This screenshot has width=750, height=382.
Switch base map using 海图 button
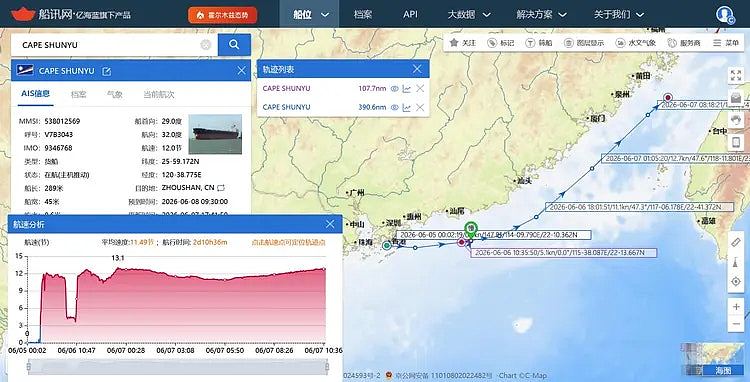tap(723, 370)
